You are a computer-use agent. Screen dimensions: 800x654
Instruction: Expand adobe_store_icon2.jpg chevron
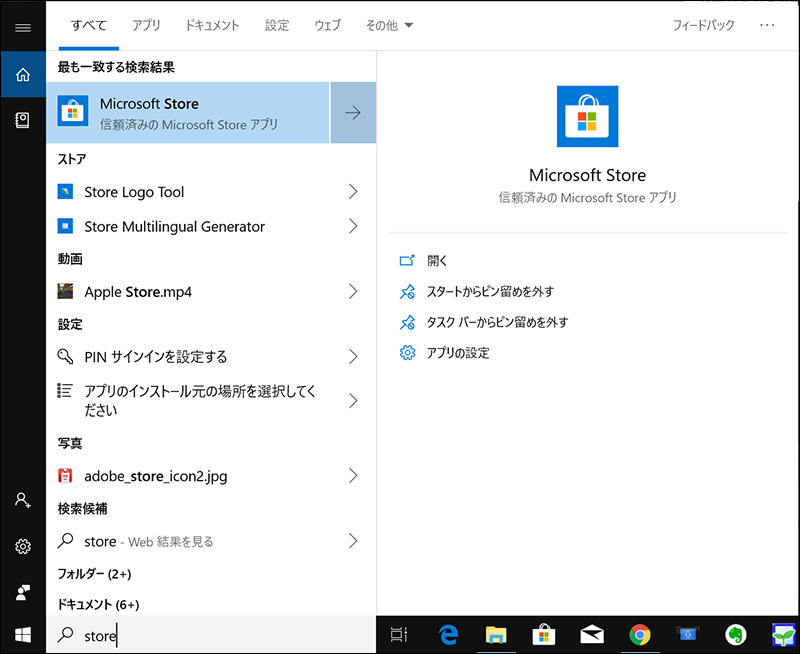[353, 475]
